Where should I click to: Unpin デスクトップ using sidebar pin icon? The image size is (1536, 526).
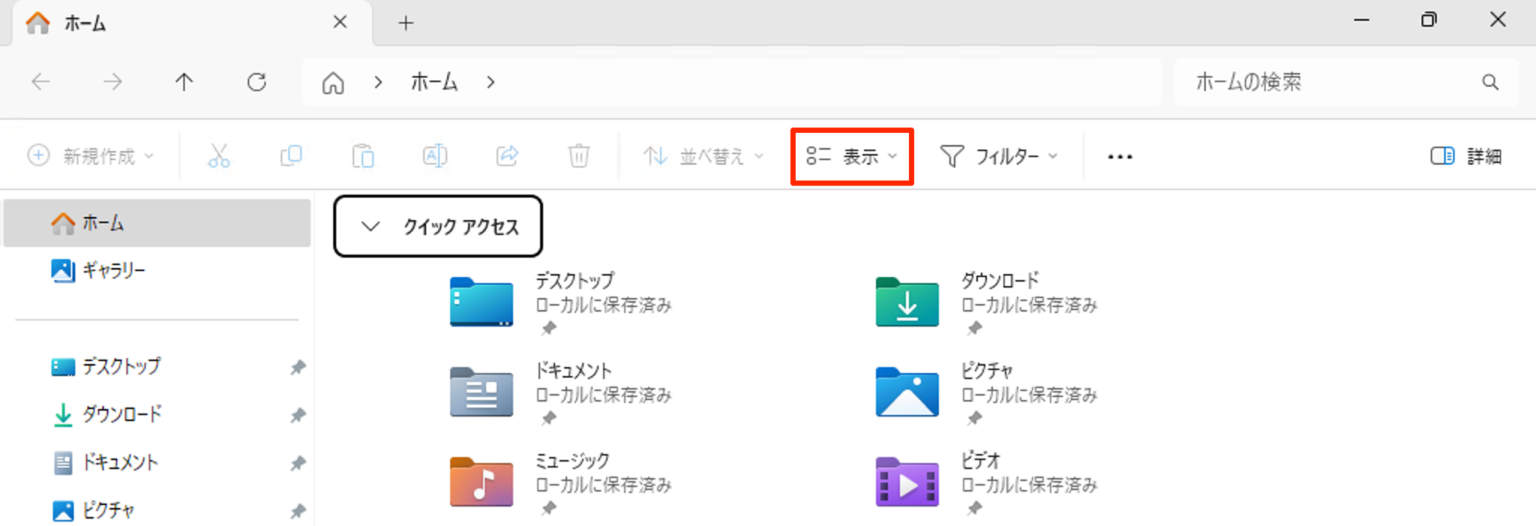point(297,368)
